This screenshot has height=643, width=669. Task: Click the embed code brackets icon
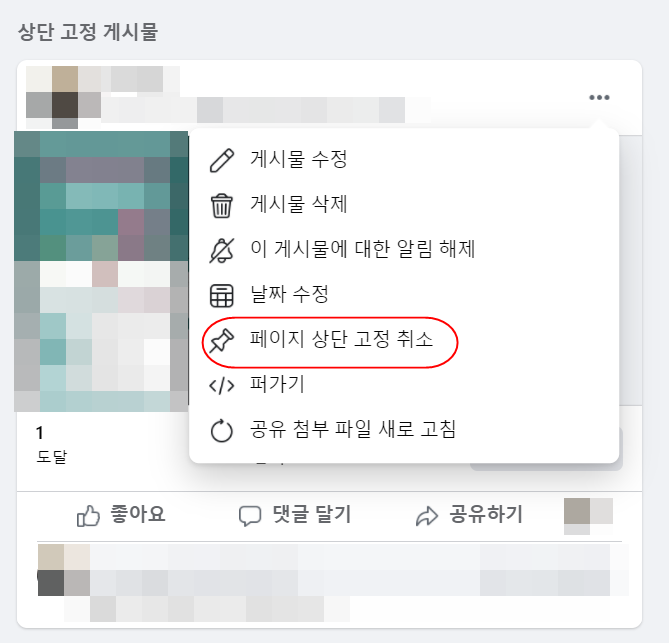pos(221,386)
